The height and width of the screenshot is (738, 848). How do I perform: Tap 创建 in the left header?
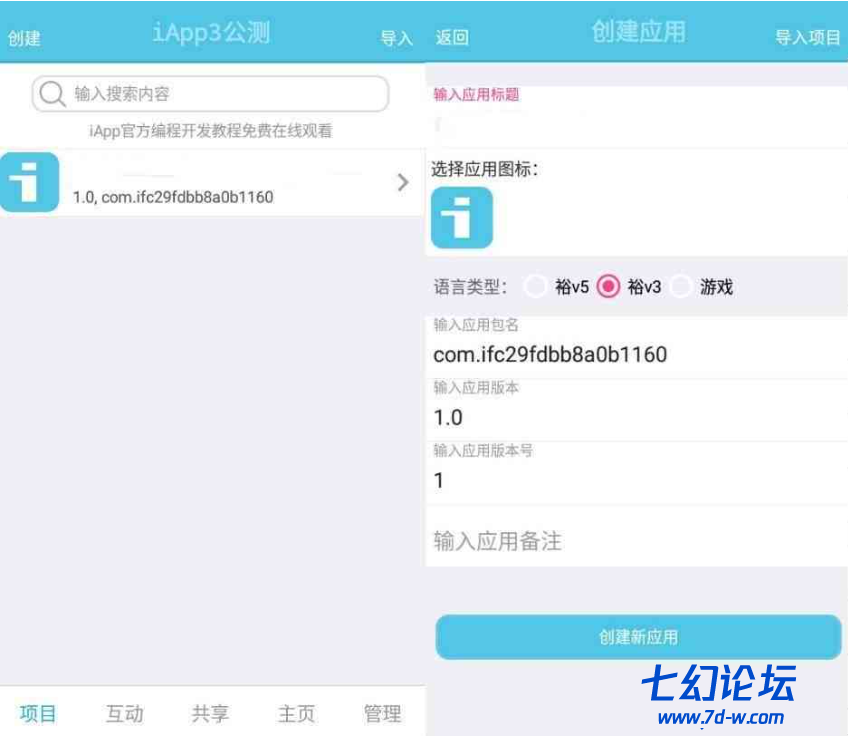[24, 38]
